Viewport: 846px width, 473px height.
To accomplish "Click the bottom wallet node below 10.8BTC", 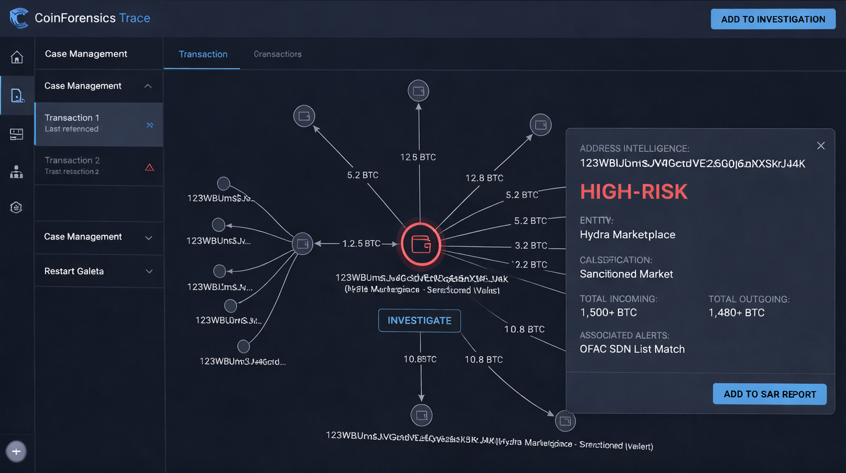I will pos(421,414).
